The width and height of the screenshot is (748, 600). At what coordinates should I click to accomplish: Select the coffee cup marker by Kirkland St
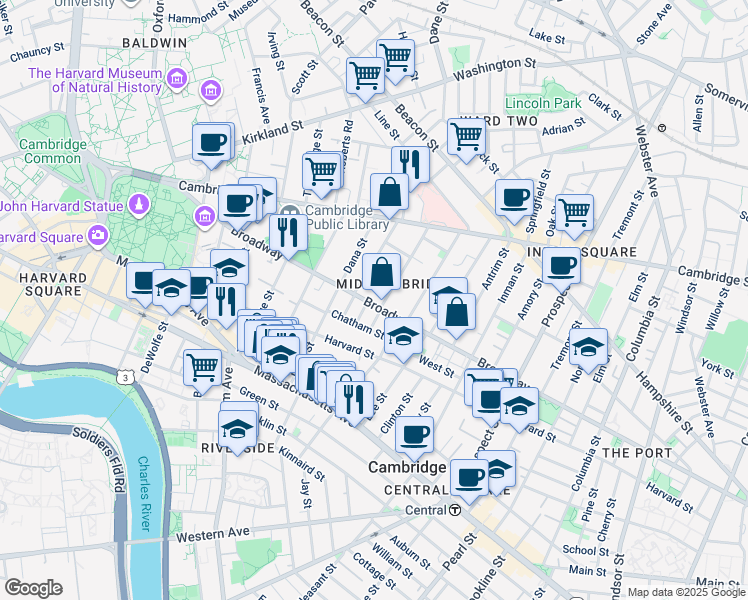211,142
